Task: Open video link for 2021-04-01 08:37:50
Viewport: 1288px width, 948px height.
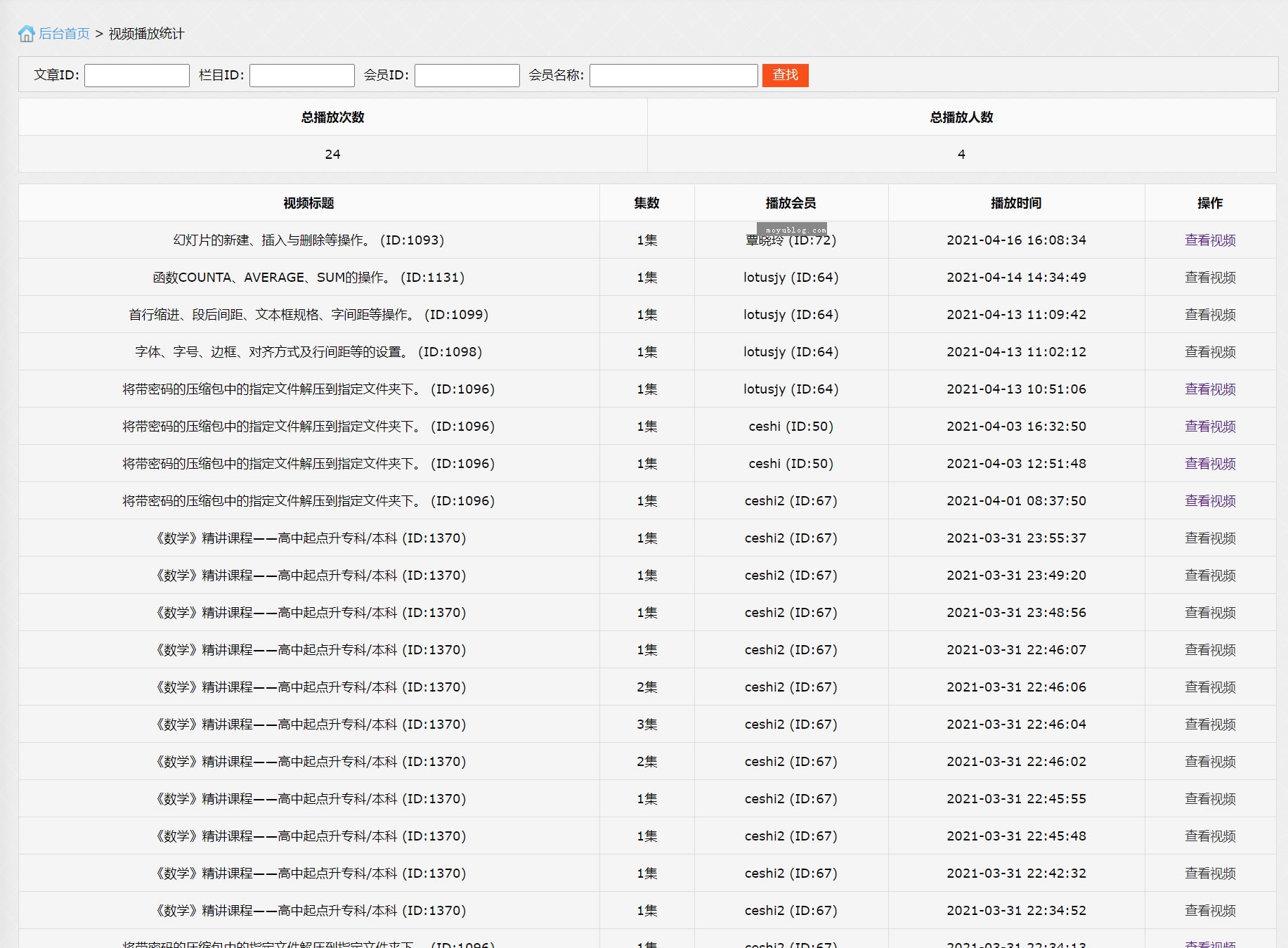Action: pos(1210,501)
